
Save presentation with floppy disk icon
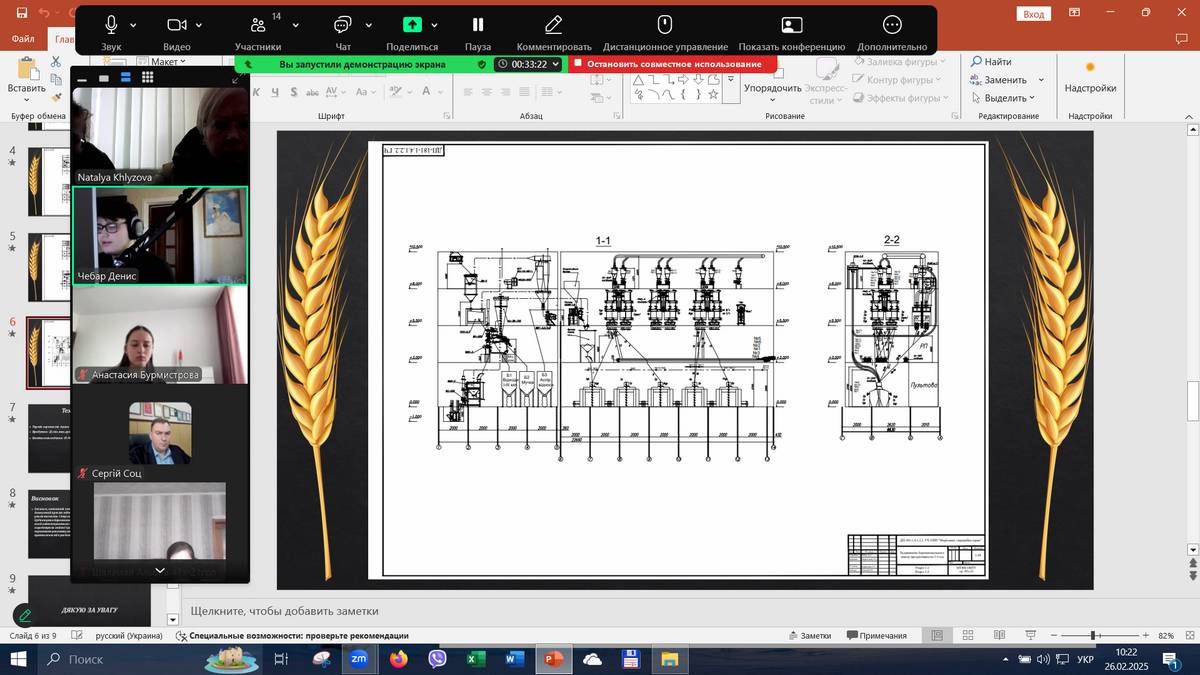coord(21,13)
